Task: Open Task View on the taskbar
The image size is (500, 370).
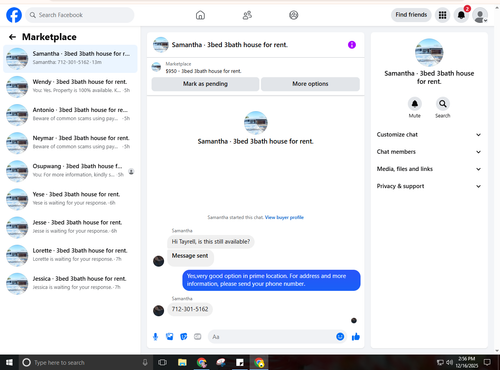Action: click(162, 362)
